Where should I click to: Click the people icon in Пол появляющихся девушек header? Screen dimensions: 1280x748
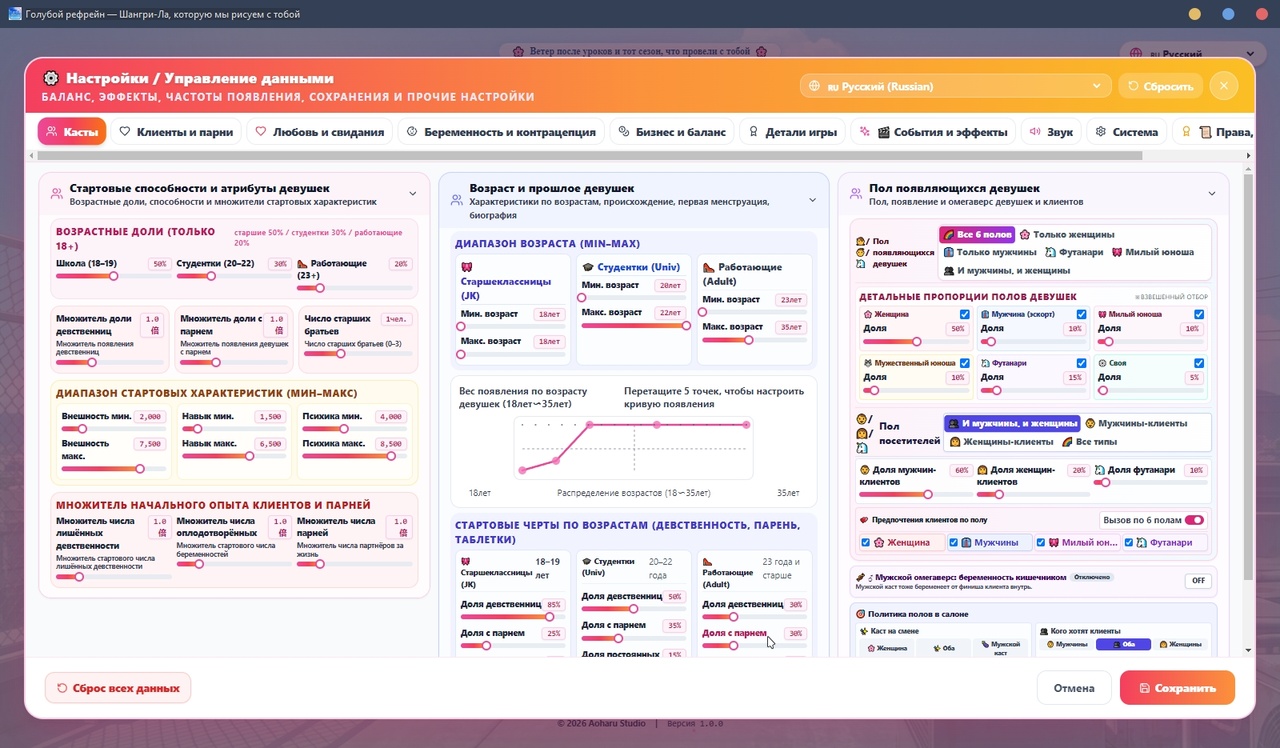point(856,193)
